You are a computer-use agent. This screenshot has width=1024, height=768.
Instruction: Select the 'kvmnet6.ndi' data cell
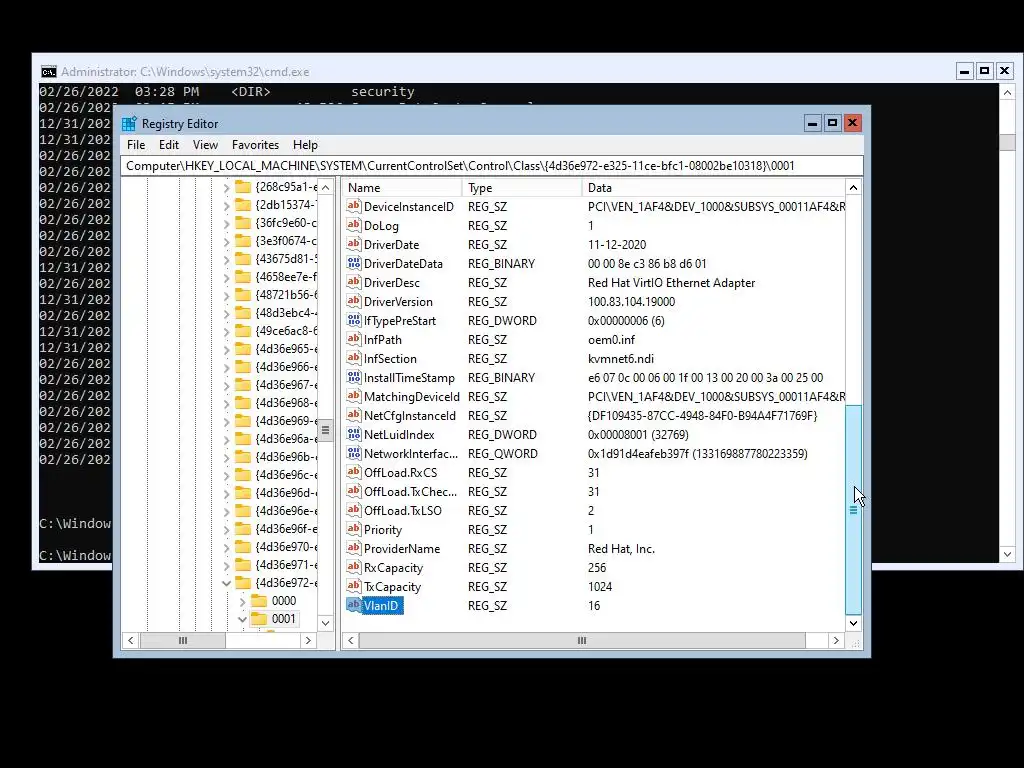click(x=620, y=359)
